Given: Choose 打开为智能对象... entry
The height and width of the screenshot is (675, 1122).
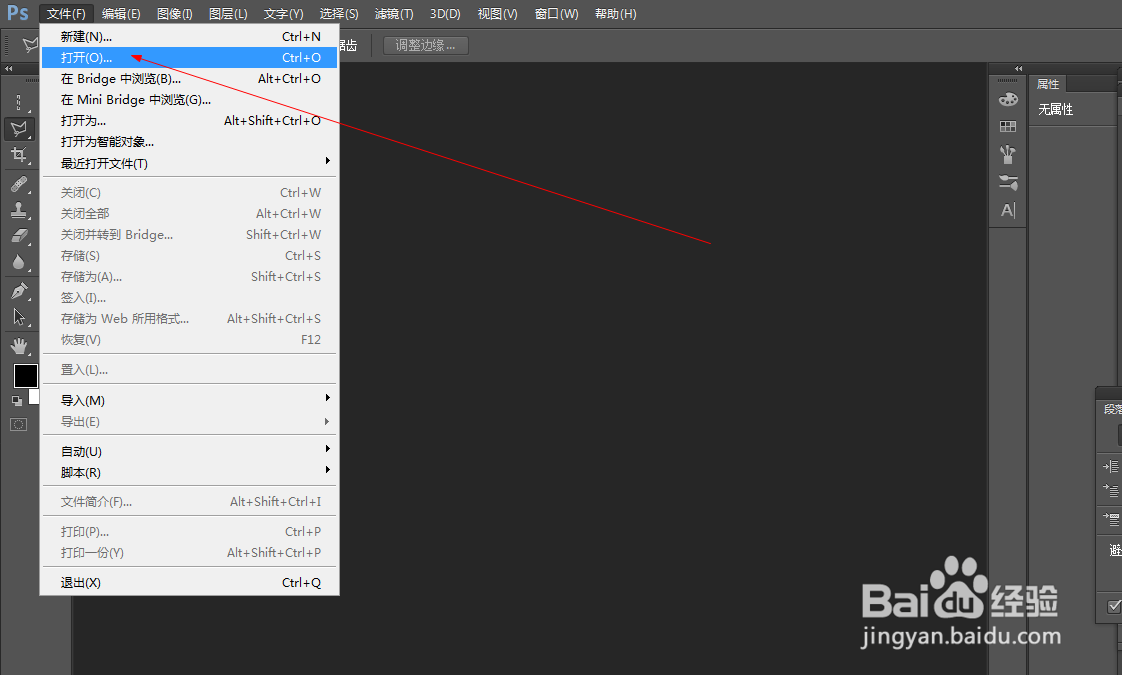Looking at the screenshot, I should click(x=190, y=142).
